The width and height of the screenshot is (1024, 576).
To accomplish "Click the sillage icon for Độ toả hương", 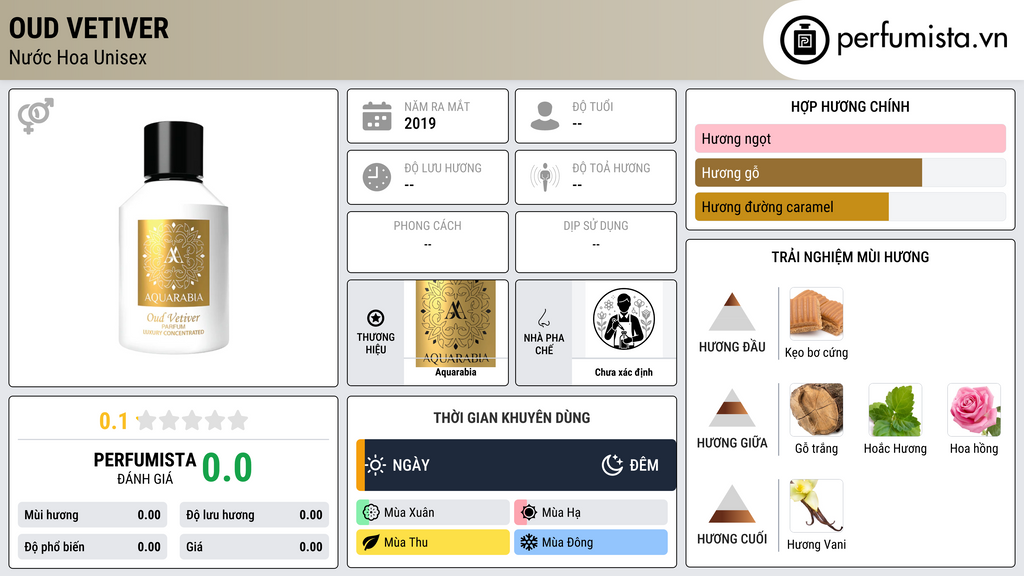I will (x=545, y=177).
